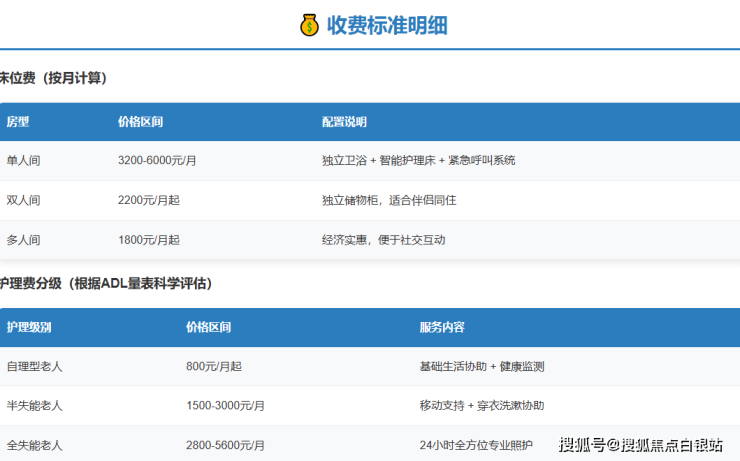Click the 3200-6000元/月 price cell
Viewport: 740px width, 461px height.
[x=157, y=160]
